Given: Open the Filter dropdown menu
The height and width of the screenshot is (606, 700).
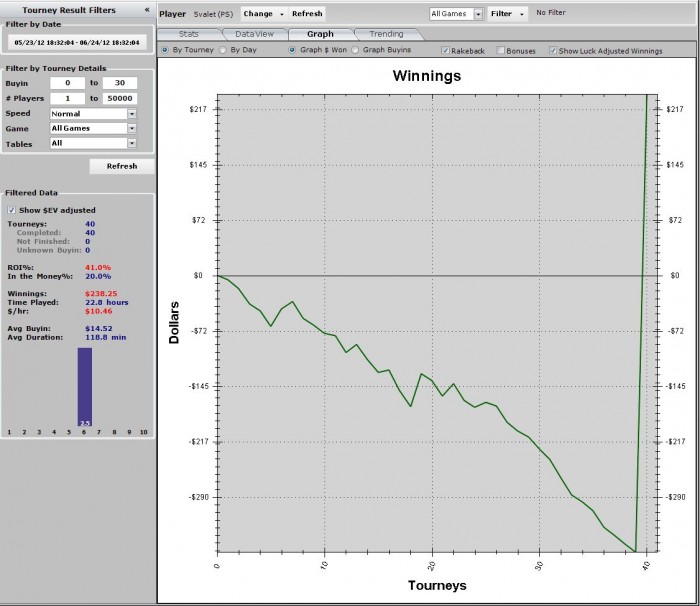Looking at the screenshot, I should pyautogui.click(x=507, y=14).
